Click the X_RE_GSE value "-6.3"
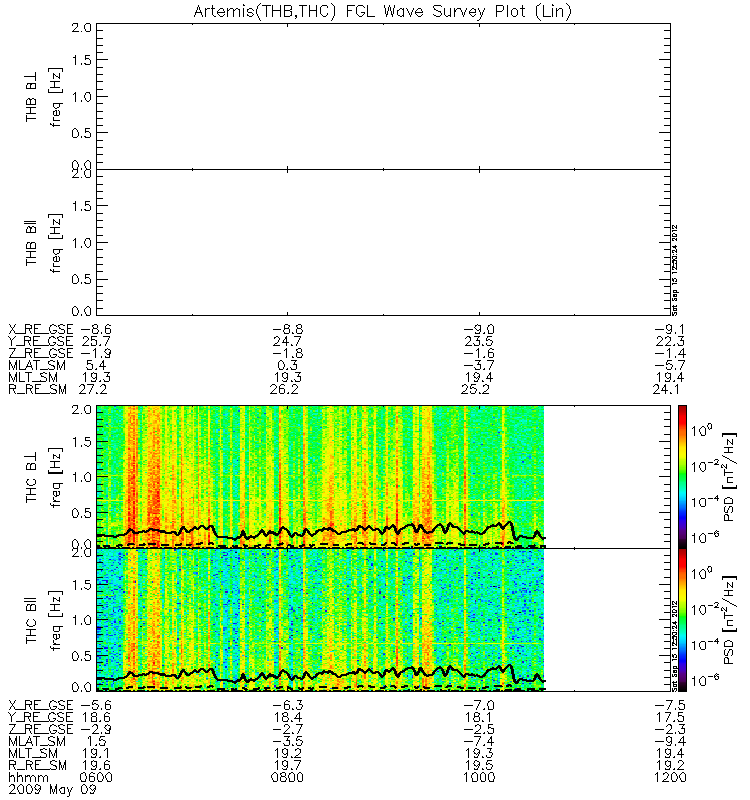This screenshot has width=750, height=800. 287,705
